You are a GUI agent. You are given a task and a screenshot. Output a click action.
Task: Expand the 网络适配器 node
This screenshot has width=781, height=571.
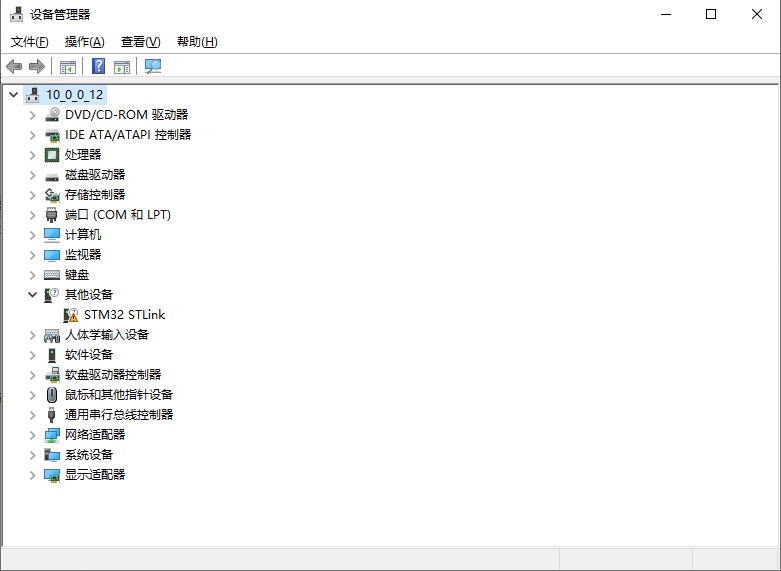(32, 435)
